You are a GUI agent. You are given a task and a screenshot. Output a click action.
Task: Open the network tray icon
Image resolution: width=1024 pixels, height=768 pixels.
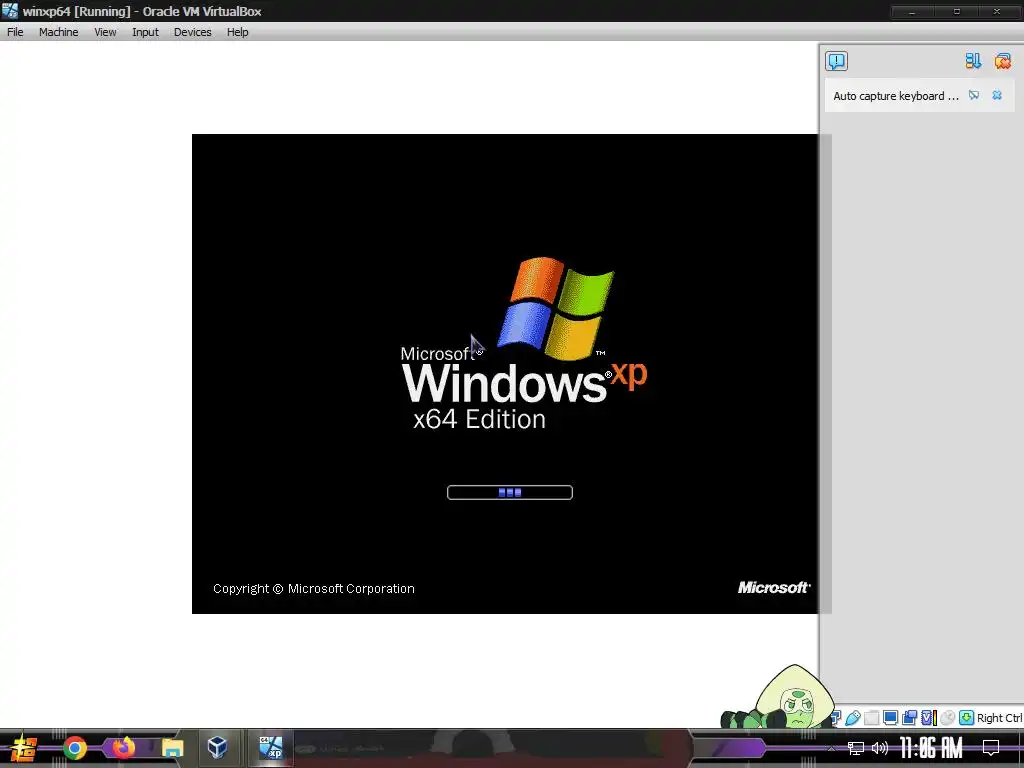[856, 748]
